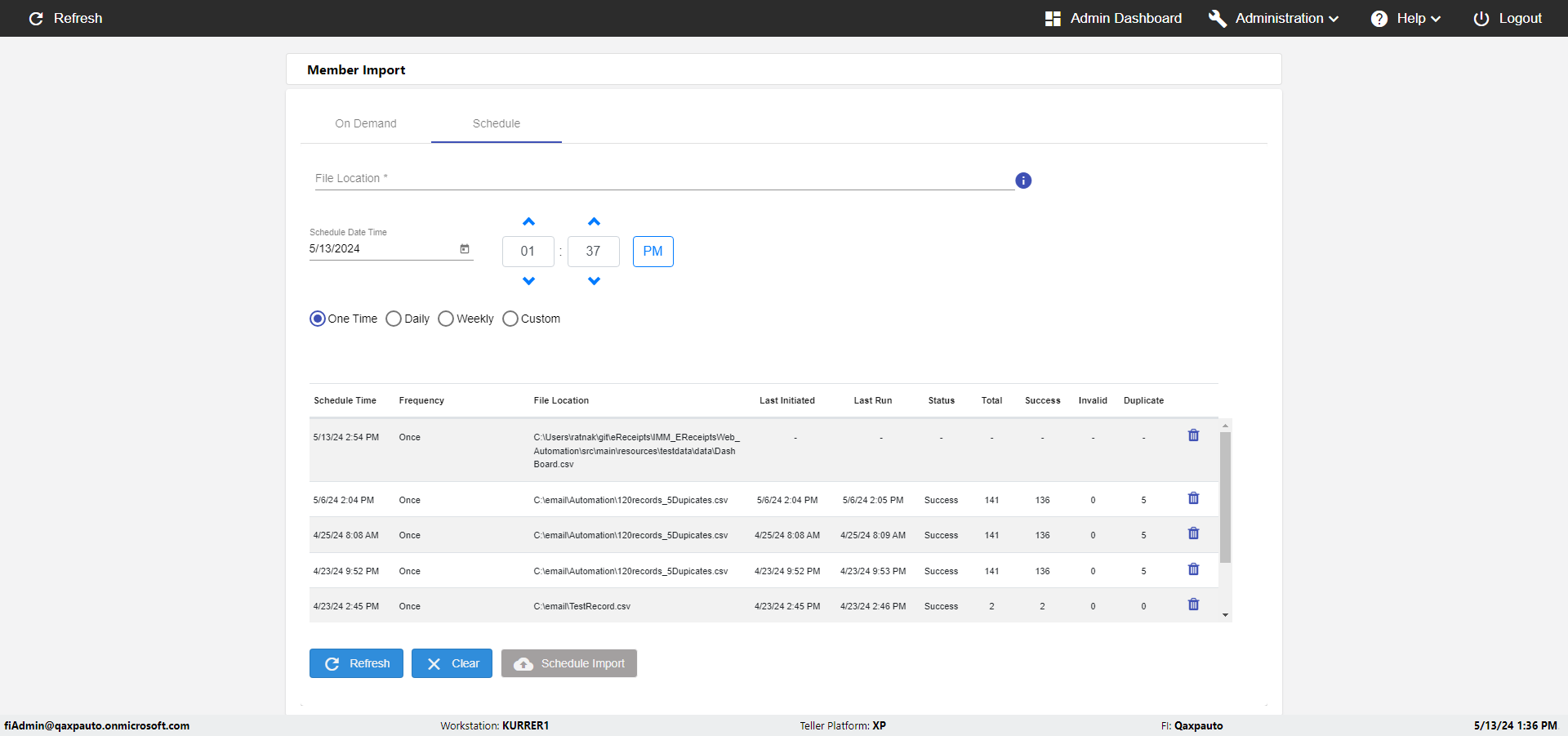Click the File Location info icon
Viewport: 1568px width, 736px height.
[x=1023, y=181]
